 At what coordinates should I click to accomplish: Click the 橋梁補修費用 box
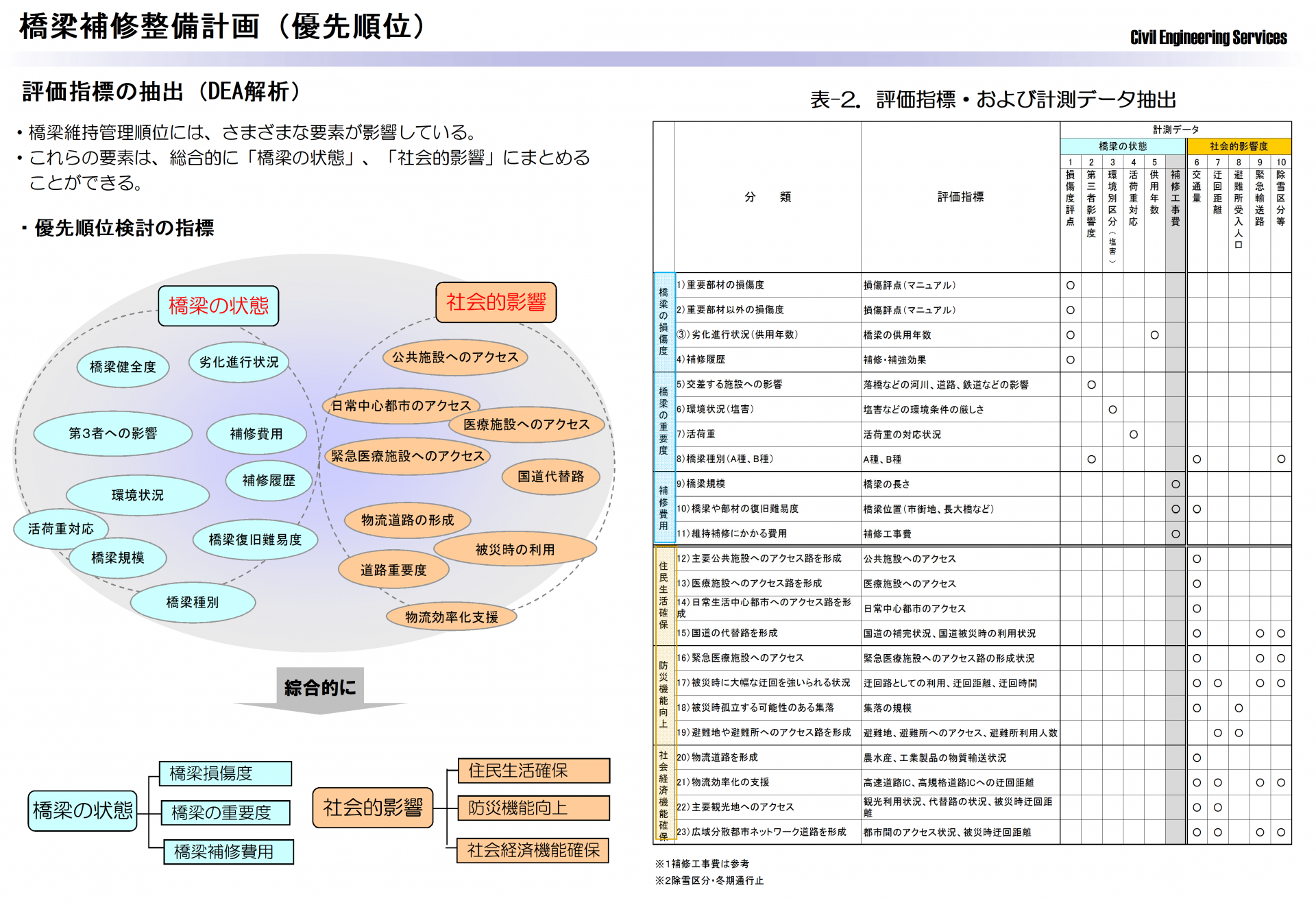pos(228,852)
